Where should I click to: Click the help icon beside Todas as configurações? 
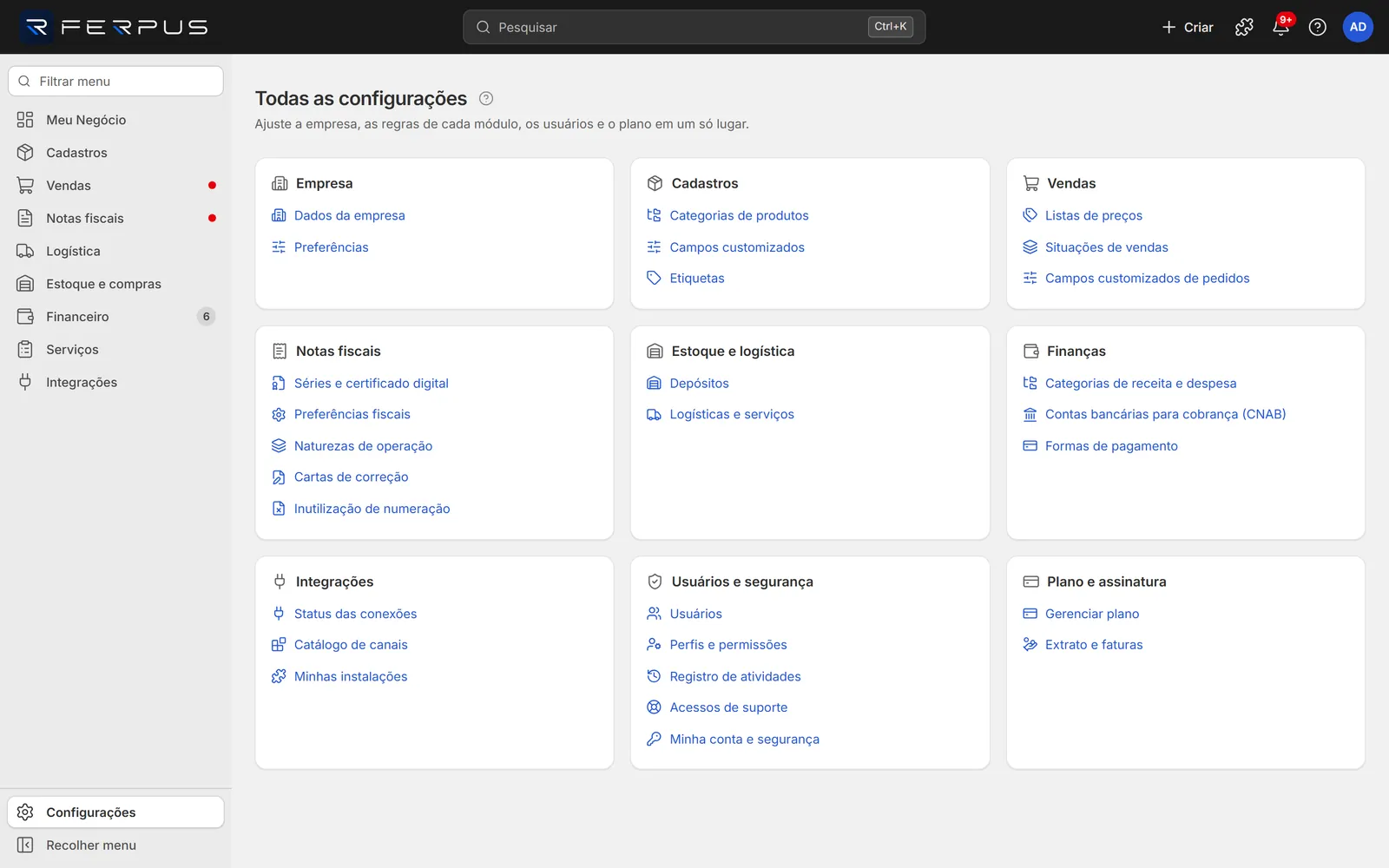tap(486, 99)
